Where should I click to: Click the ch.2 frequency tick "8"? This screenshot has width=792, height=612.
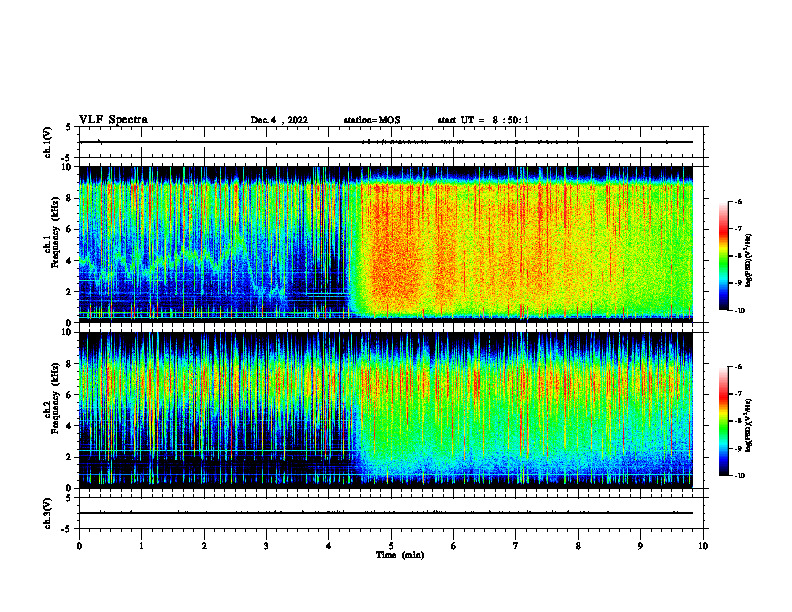pos(70,364)
